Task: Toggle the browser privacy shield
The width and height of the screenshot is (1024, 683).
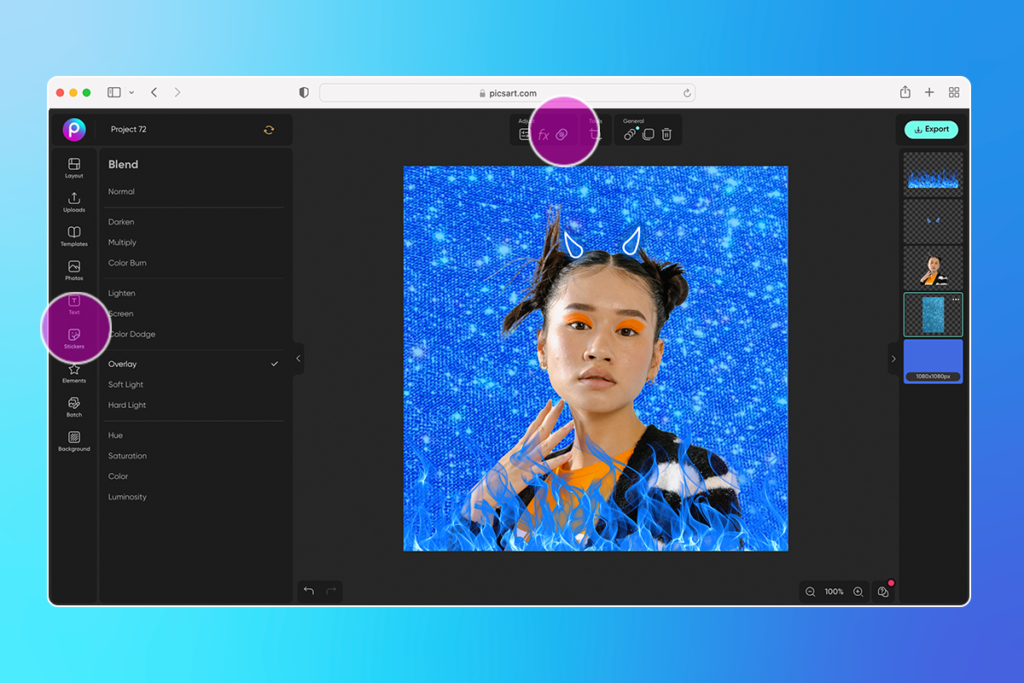Action: tap(303, 92)
